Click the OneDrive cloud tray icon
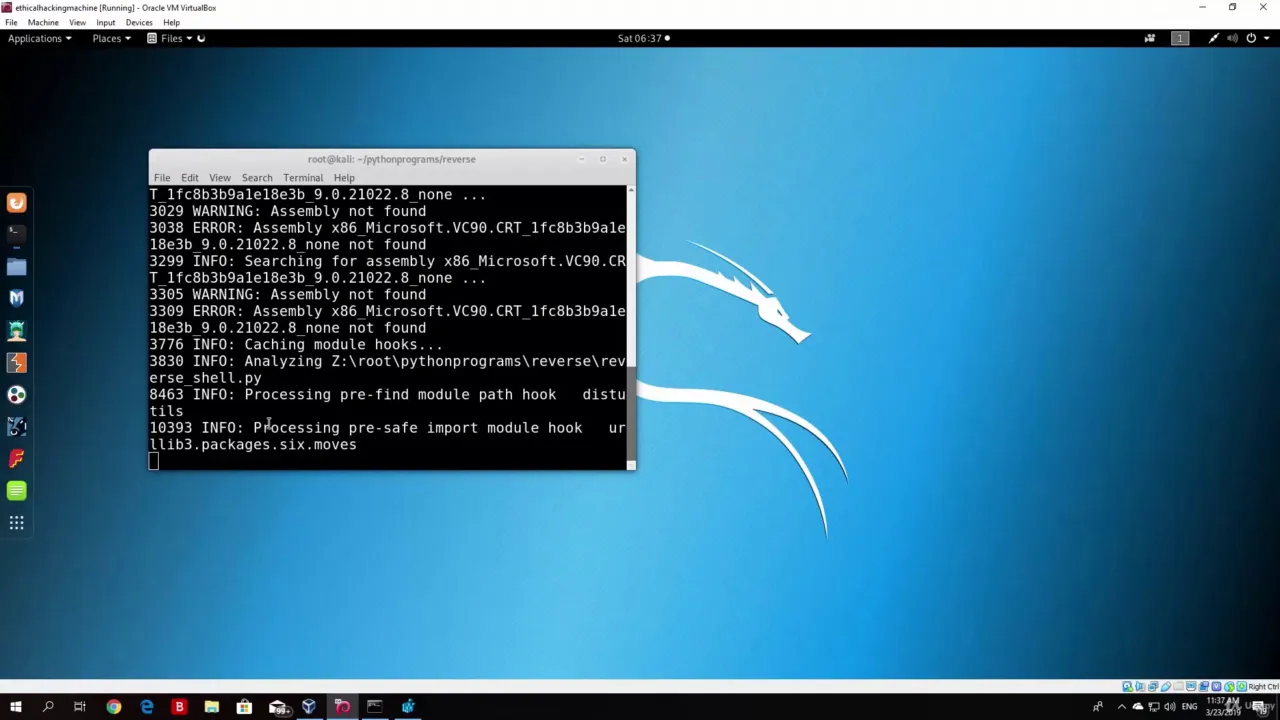1280x720 pixels. (x=1137, y=707)
